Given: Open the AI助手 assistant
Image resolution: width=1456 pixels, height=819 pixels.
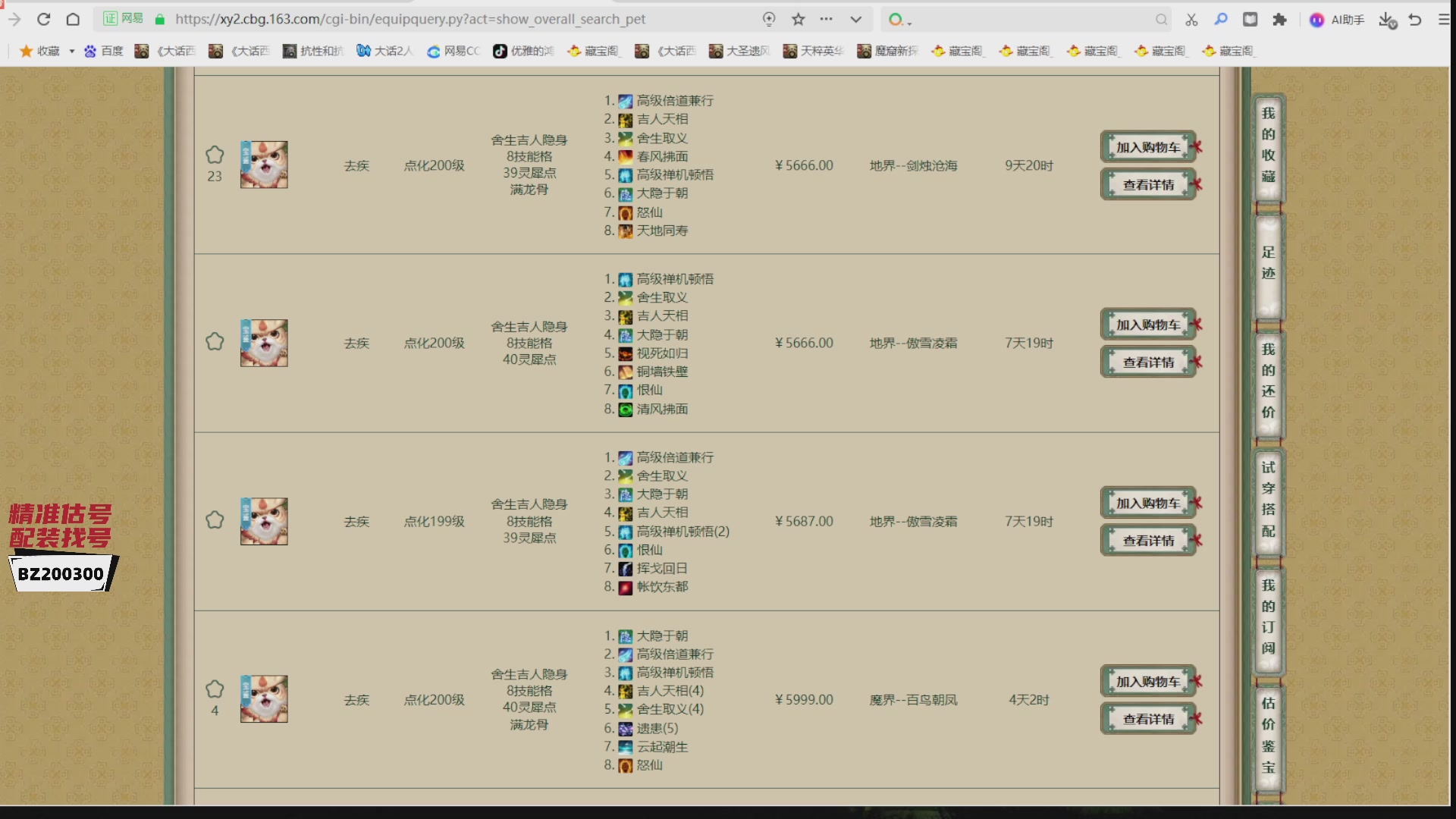Looking at the screenshot, I should click(1338, 20).
